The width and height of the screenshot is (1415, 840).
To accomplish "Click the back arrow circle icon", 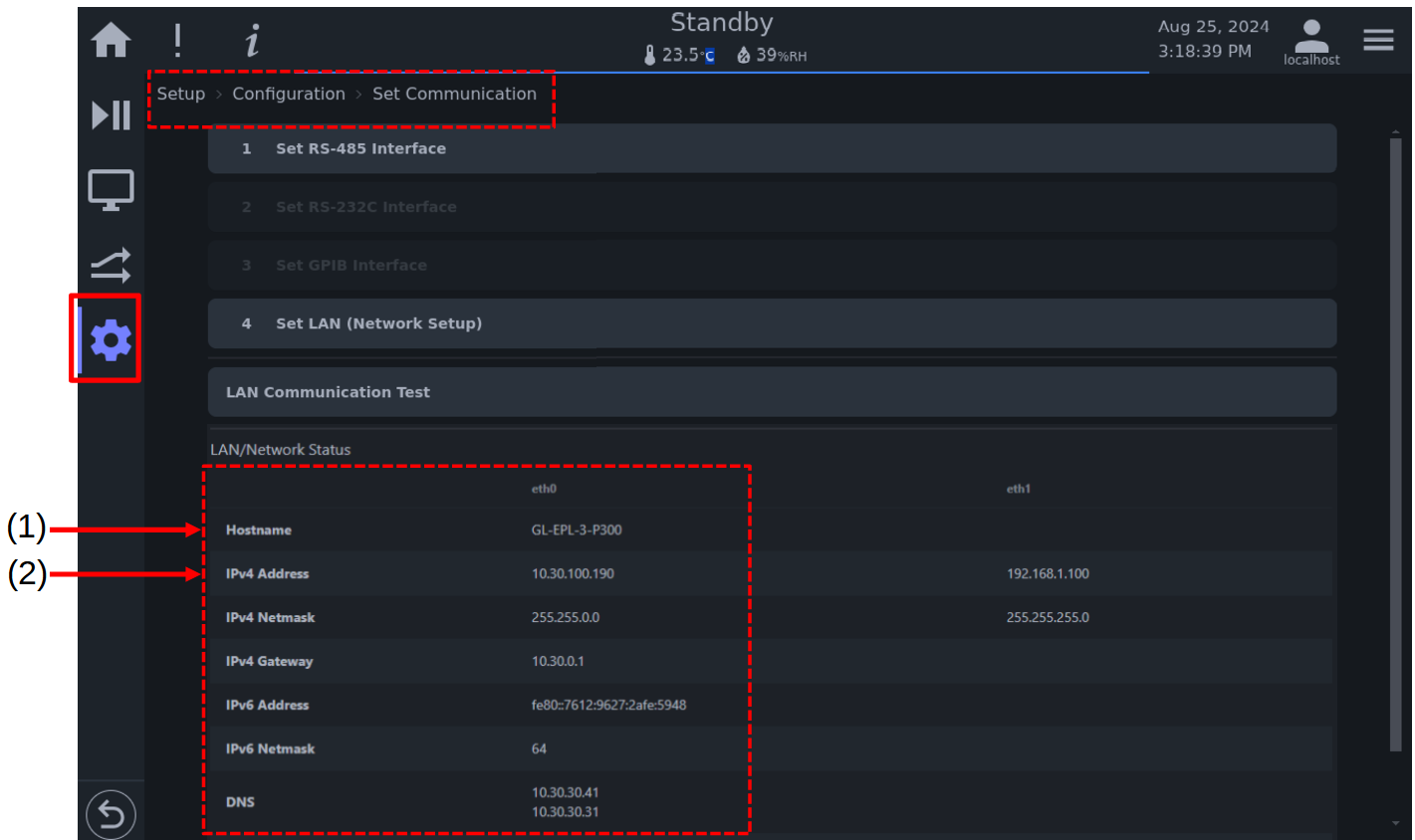I will (x=111, y=815).
